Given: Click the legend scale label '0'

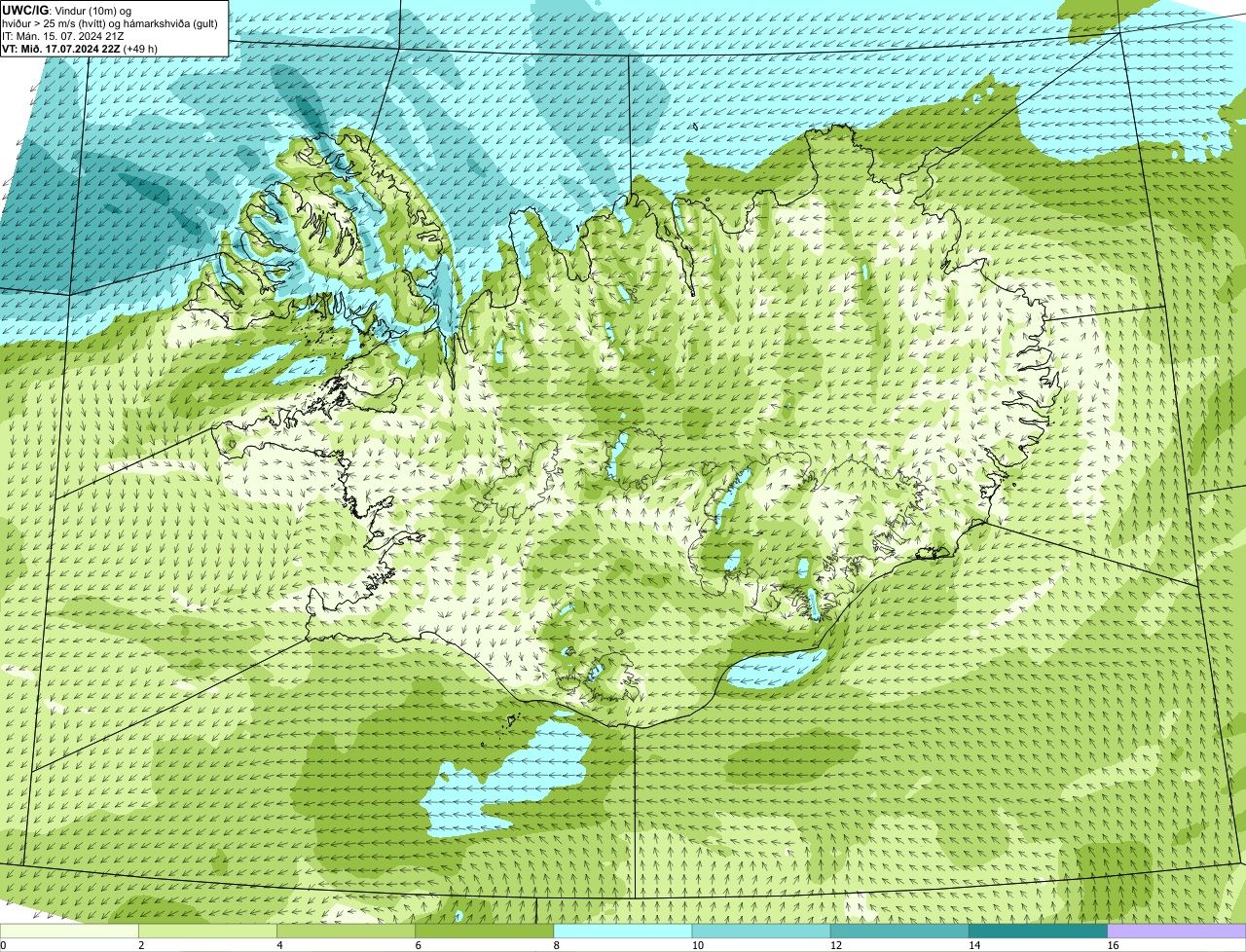Looking at the screenshot, I should tap(3, 945).
